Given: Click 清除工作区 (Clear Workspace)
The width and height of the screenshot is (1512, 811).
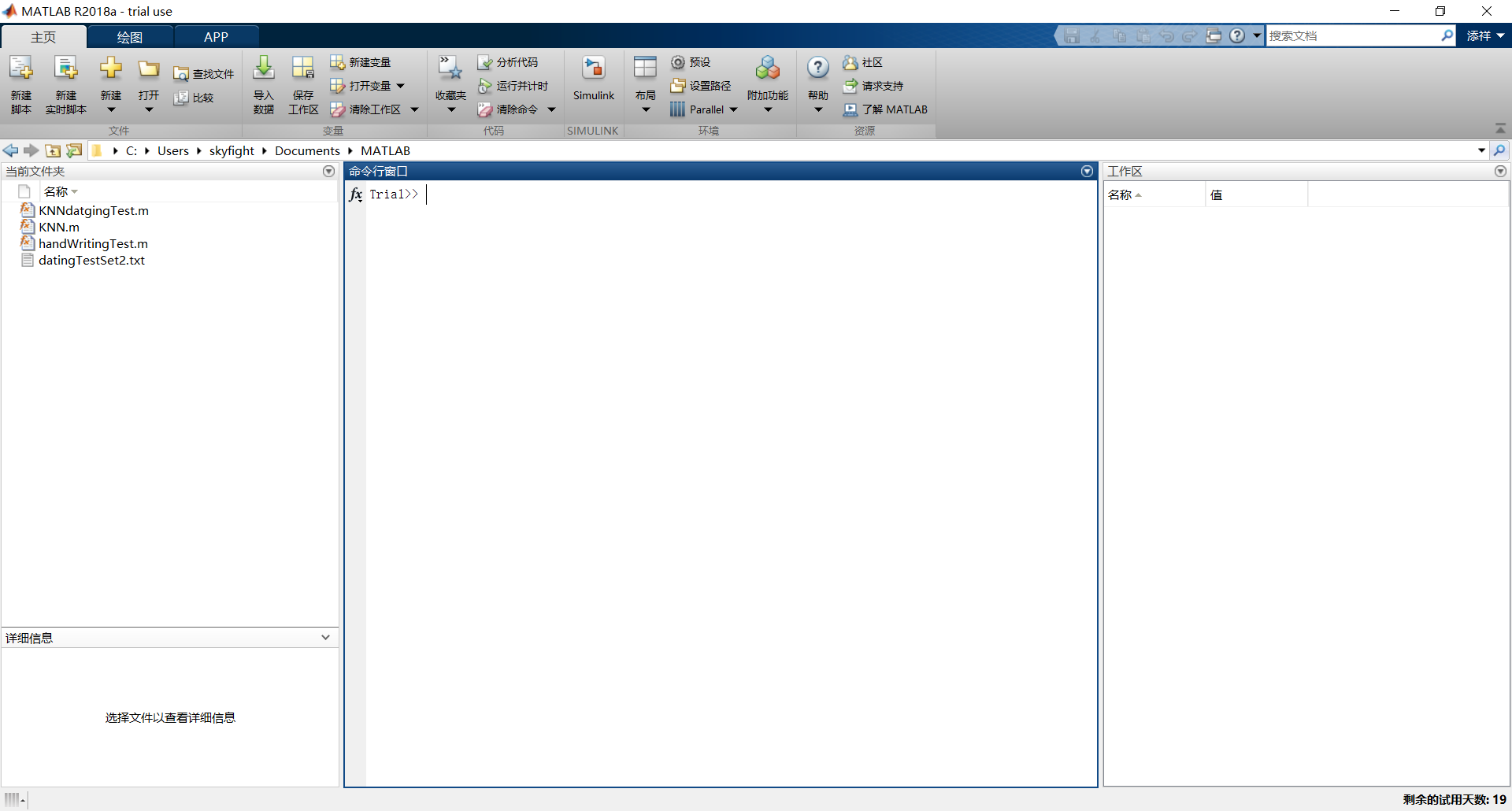Looking at the screenshot, I should click(365, 109).
